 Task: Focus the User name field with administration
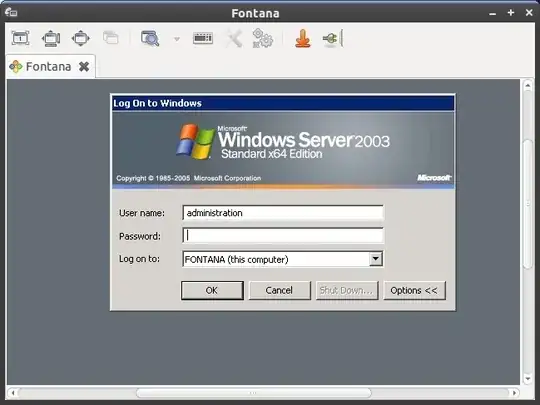click(283, 213)
